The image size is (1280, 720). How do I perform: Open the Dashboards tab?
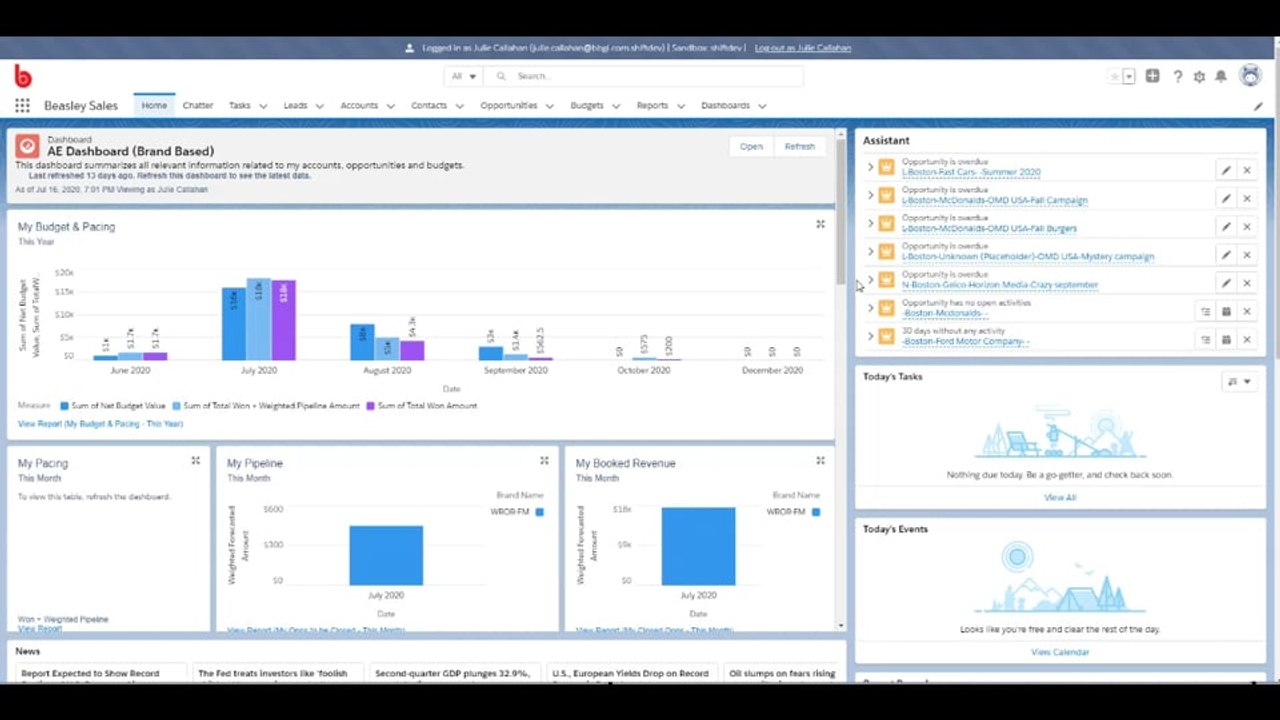[x=725, y=105]
